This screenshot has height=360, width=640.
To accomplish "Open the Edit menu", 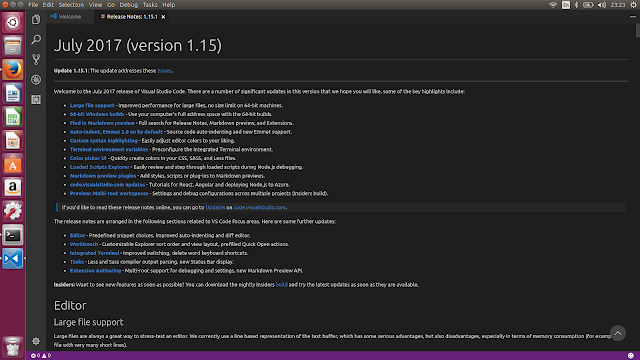I will tap(48, 5).
